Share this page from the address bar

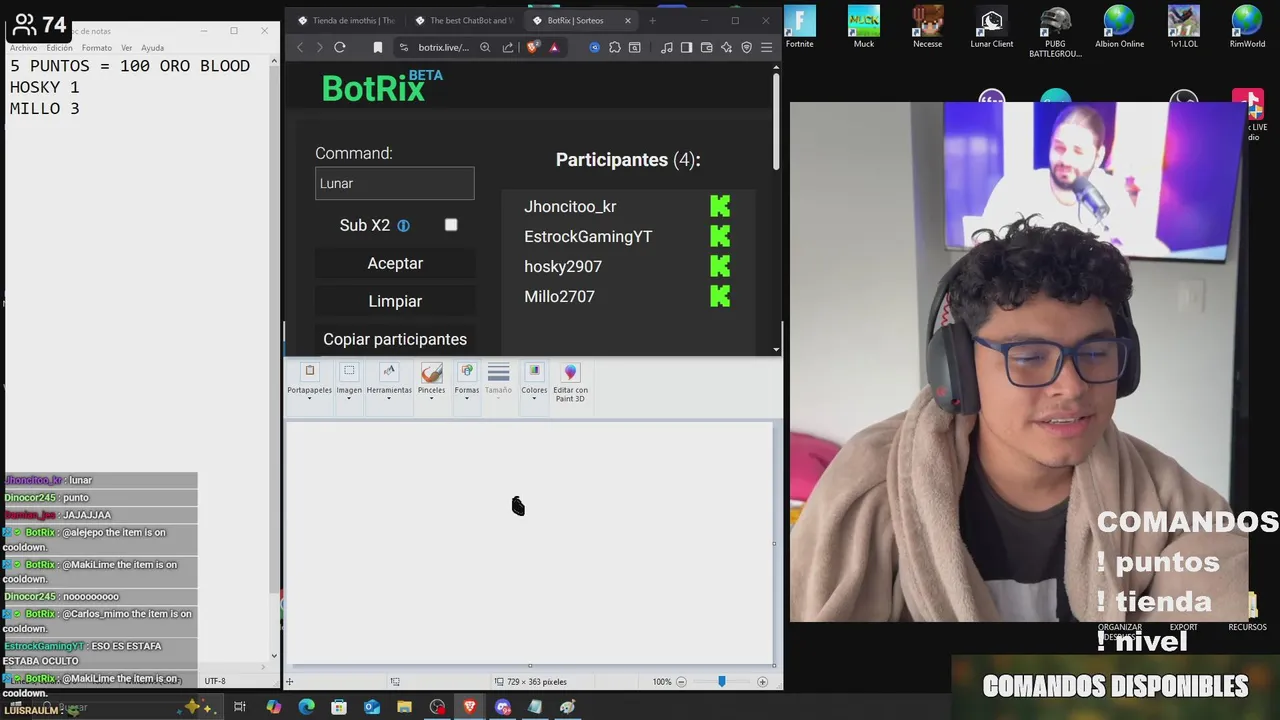click(x=508, y=47)
